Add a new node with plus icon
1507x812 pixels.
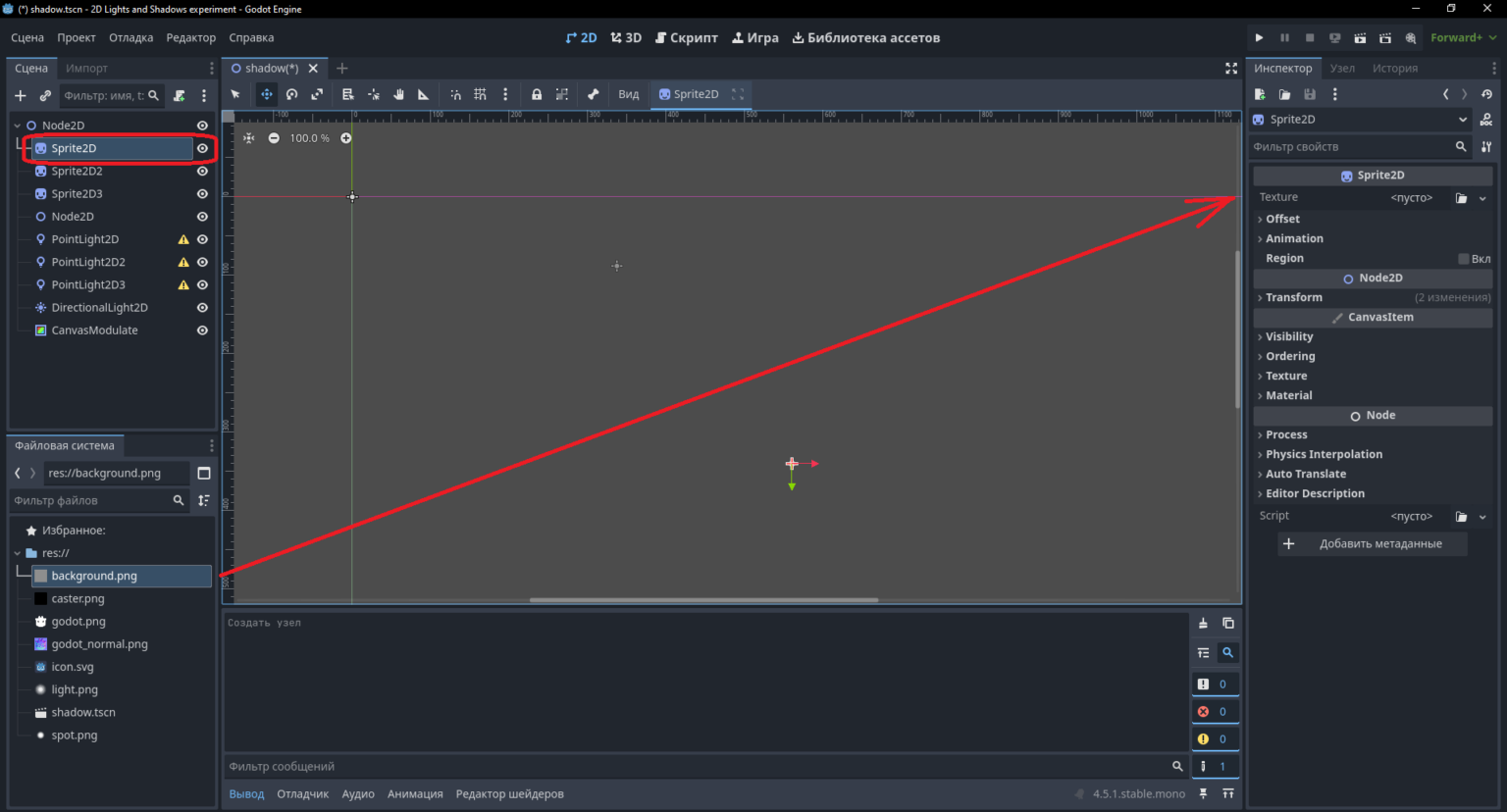pyautogui.click(x=20, y=95)
